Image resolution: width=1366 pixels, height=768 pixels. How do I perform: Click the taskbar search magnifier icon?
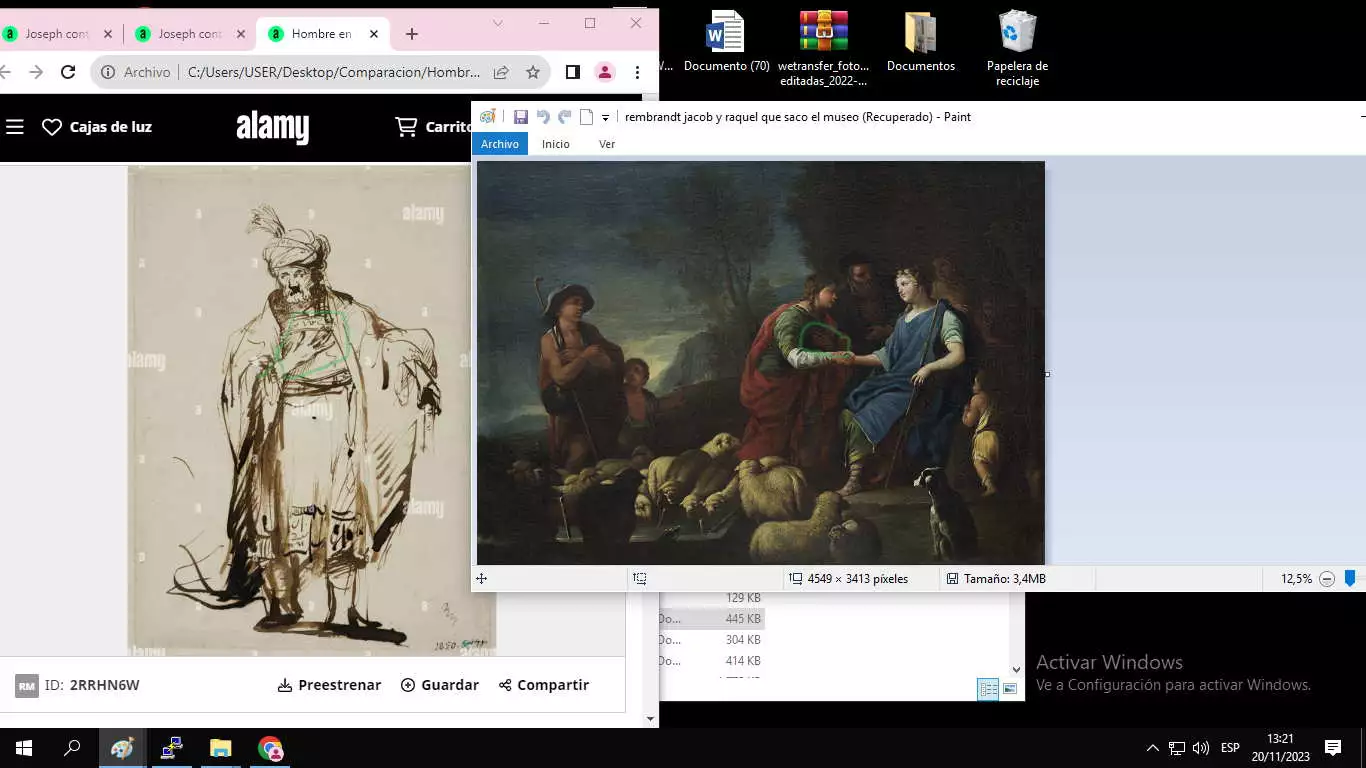(72, 748)
